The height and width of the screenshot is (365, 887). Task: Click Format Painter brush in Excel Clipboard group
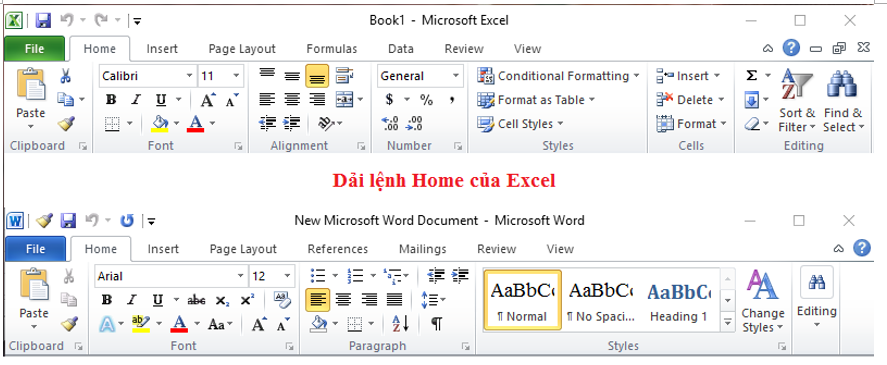[66, 123]
